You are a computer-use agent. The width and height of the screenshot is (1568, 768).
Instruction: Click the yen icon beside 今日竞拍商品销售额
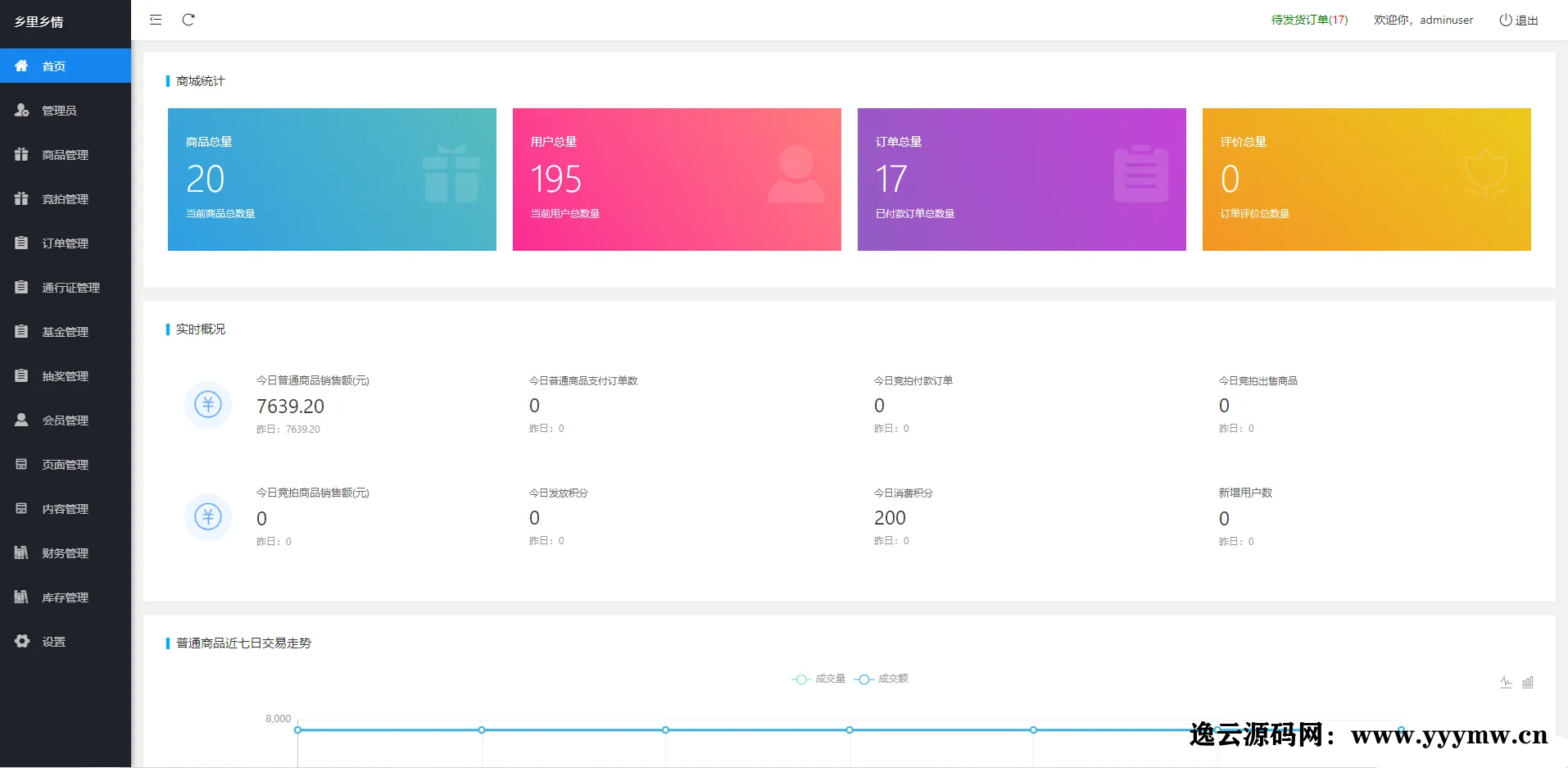point(208,516)
